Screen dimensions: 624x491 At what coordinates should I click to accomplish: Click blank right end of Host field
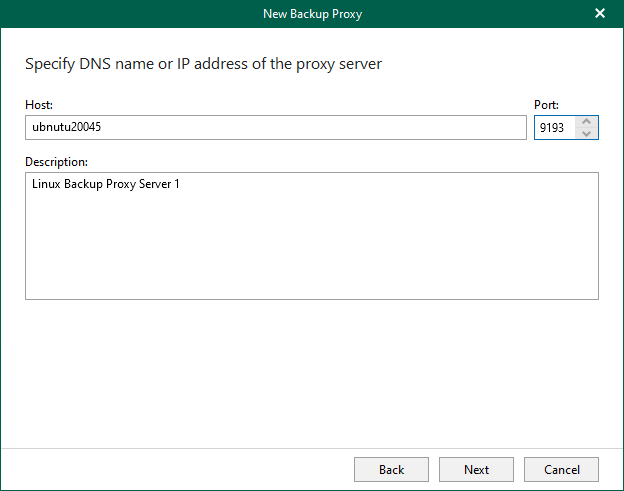[x=480, y=128]
